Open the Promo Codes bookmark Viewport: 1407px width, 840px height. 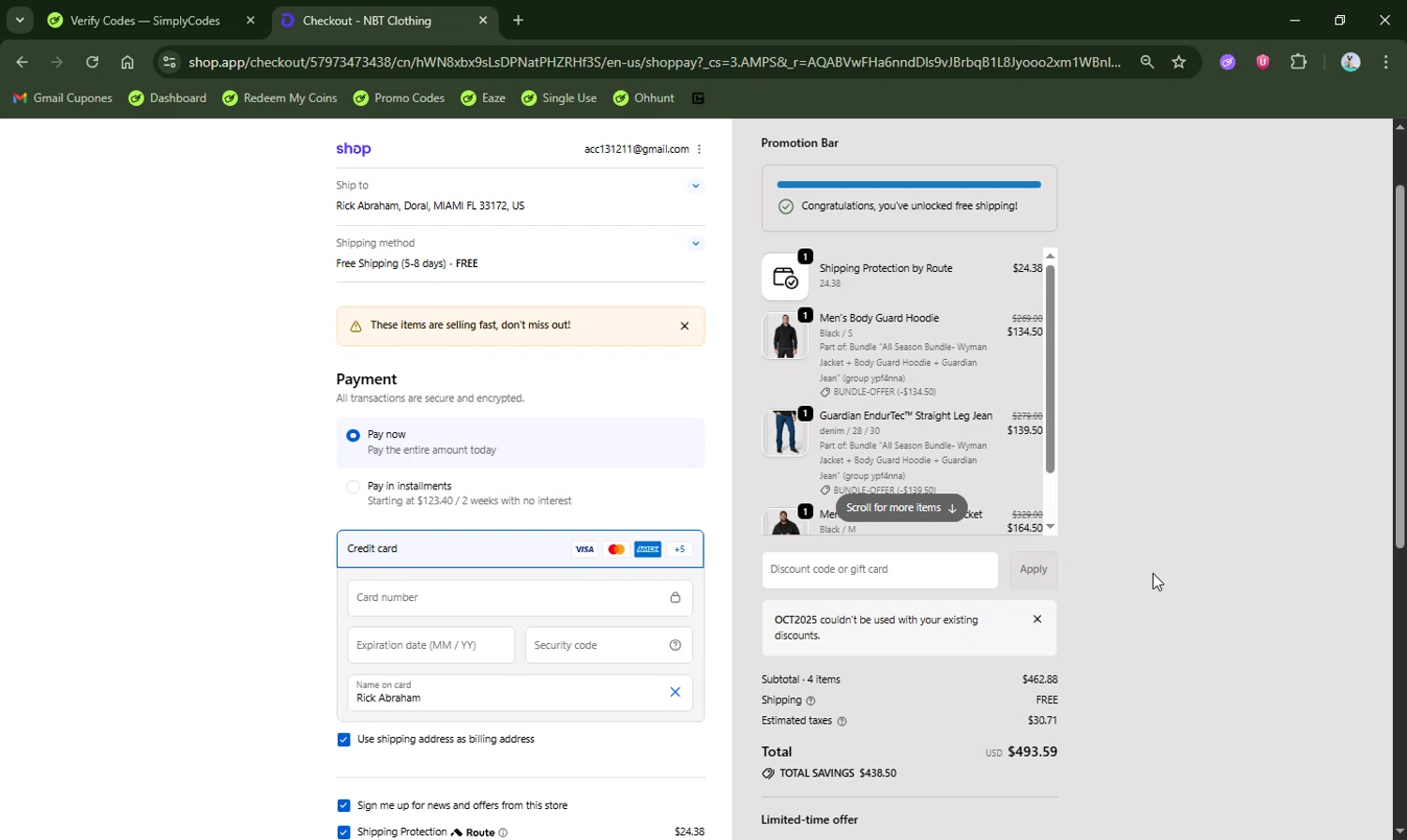[x=399, y=97]
